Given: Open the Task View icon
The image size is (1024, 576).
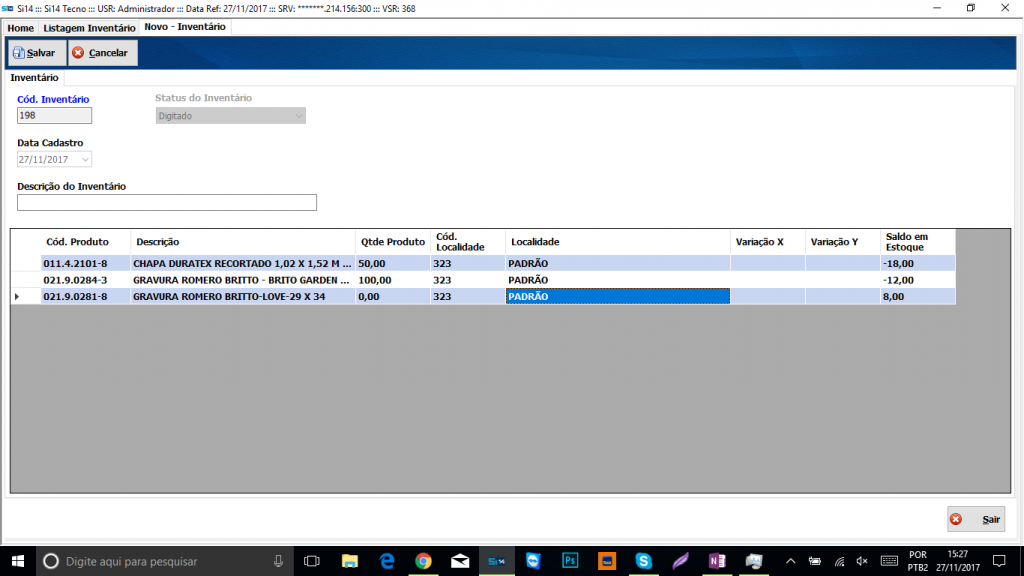Looking at the screenshot, I should 312,561.
